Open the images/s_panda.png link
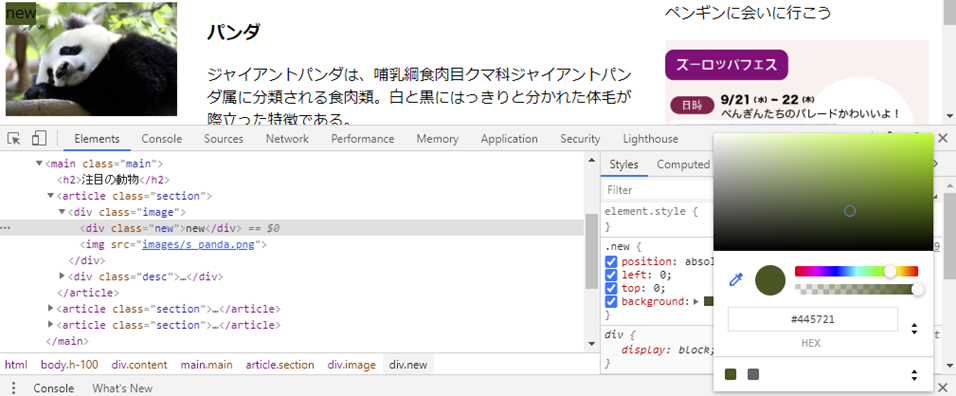956x396 pixels. [x=202, y=244]
